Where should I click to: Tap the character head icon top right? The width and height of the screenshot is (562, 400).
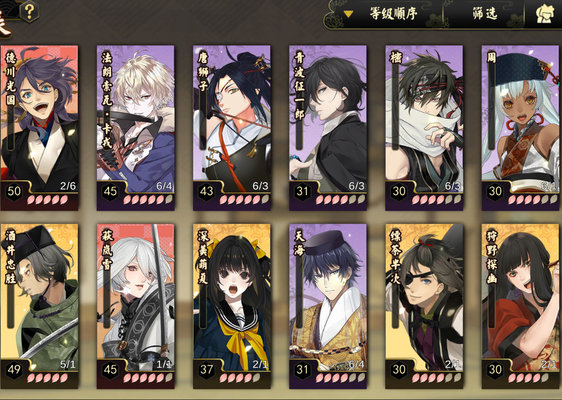tap(545, 14)
